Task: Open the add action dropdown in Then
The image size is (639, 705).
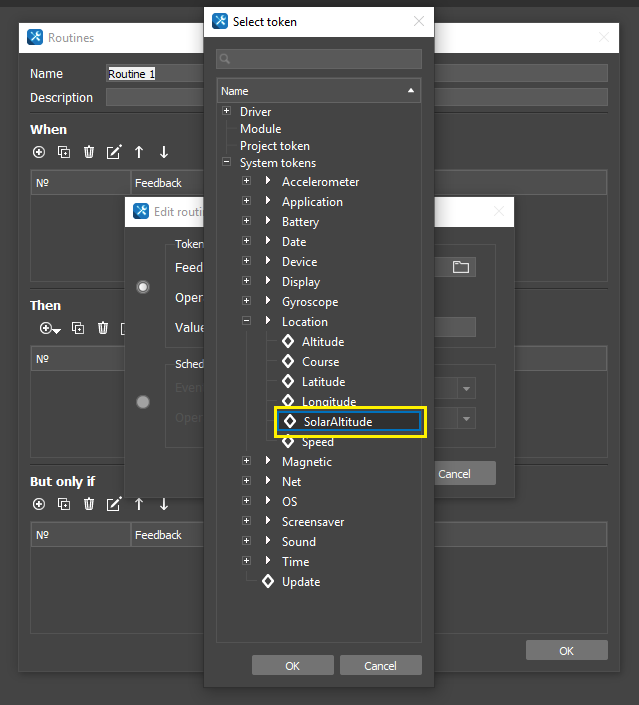Action: pyautogui.click(x=49, y=328)
